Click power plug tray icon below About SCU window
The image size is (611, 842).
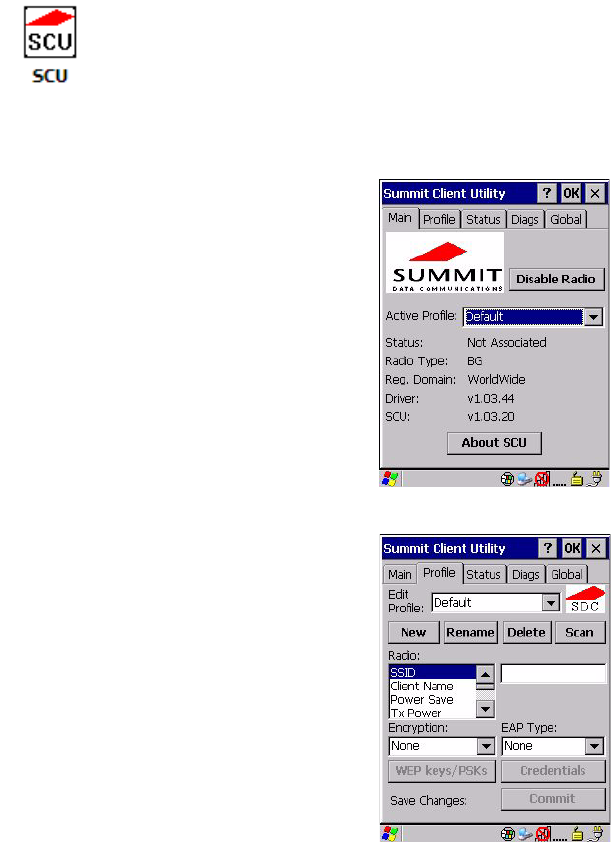[x=595, y=479]
